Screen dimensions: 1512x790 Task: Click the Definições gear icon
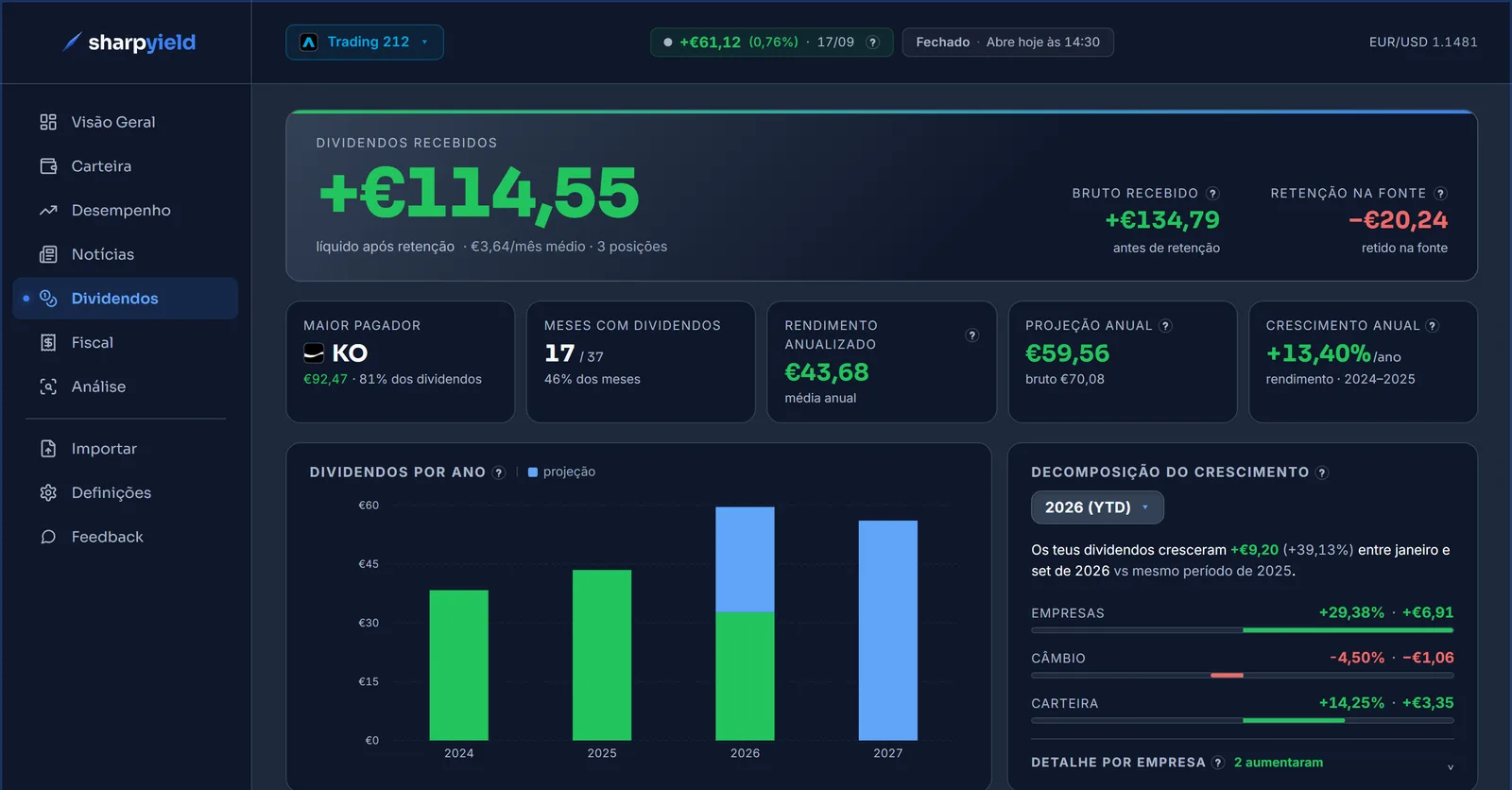[48, 492]
